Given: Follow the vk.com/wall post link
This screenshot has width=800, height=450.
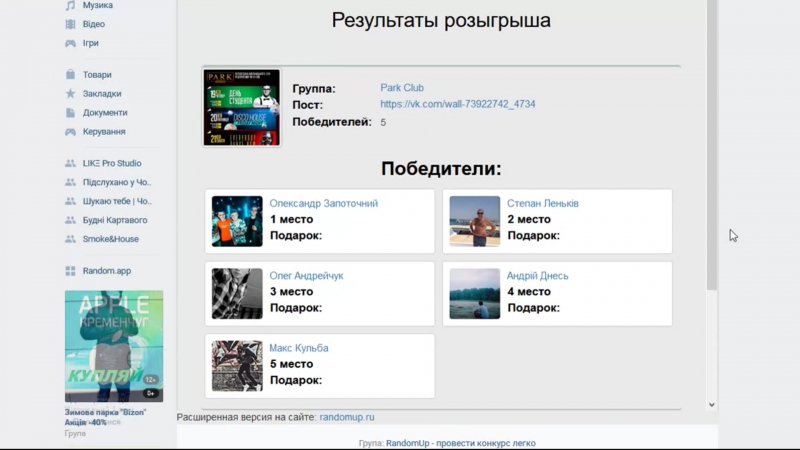Looking at the screenshot, I should click(x=457, y=105).
